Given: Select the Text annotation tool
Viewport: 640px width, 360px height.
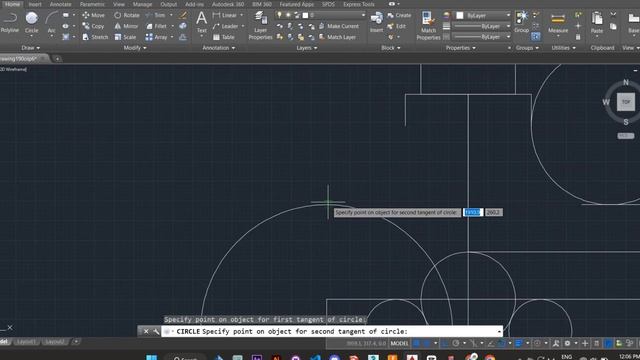Looking at the screenshot, I should 201,22.
